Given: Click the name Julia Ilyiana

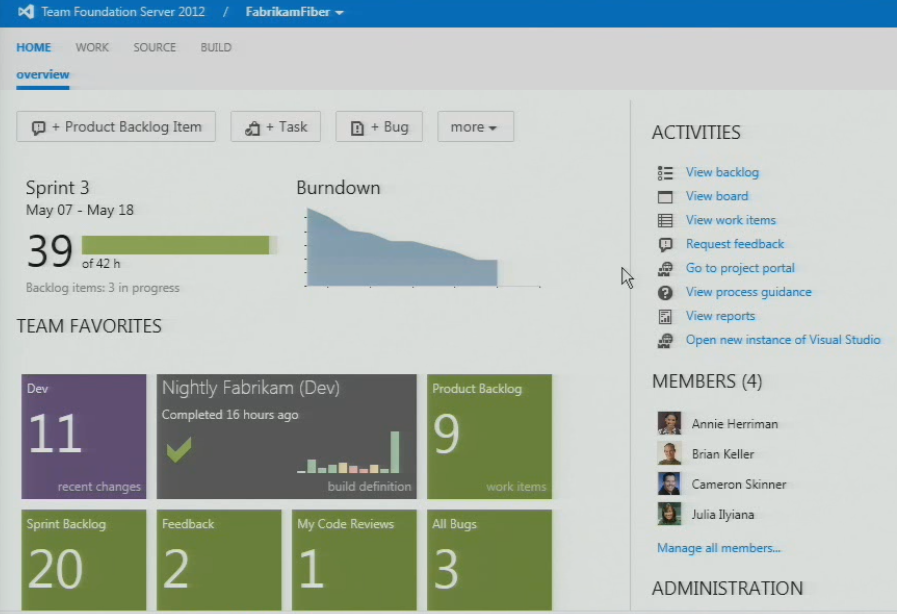Looking at the screenshot, I should [723, 514].
